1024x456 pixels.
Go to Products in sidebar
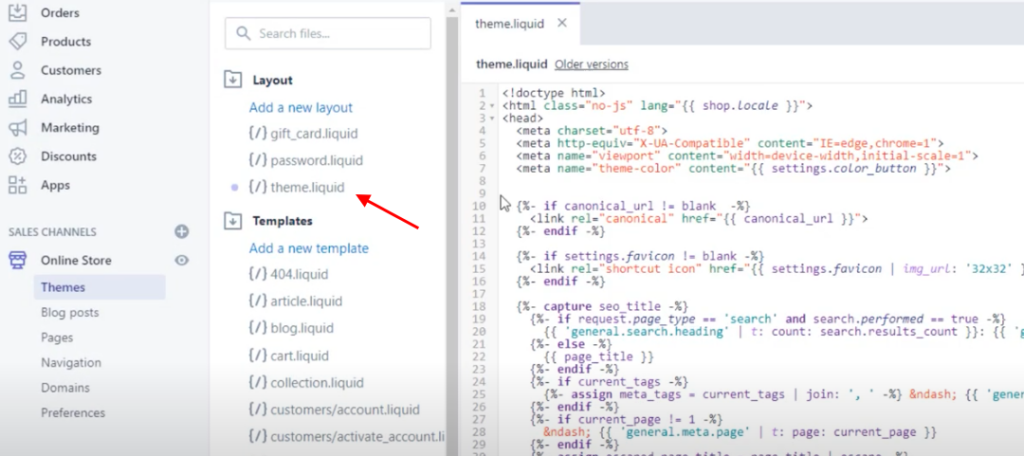(x=65, y=41)
